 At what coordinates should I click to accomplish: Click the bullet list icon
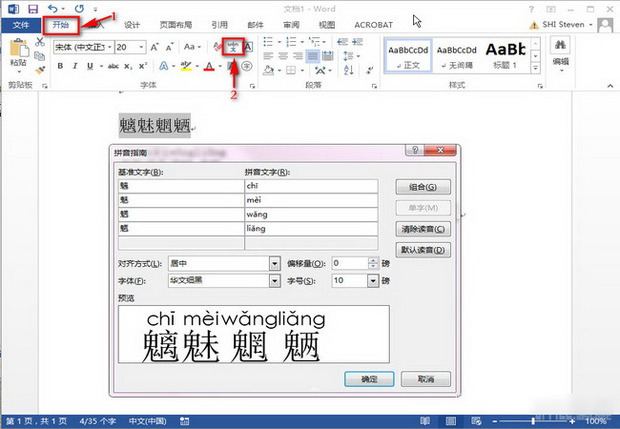point(268,42)
